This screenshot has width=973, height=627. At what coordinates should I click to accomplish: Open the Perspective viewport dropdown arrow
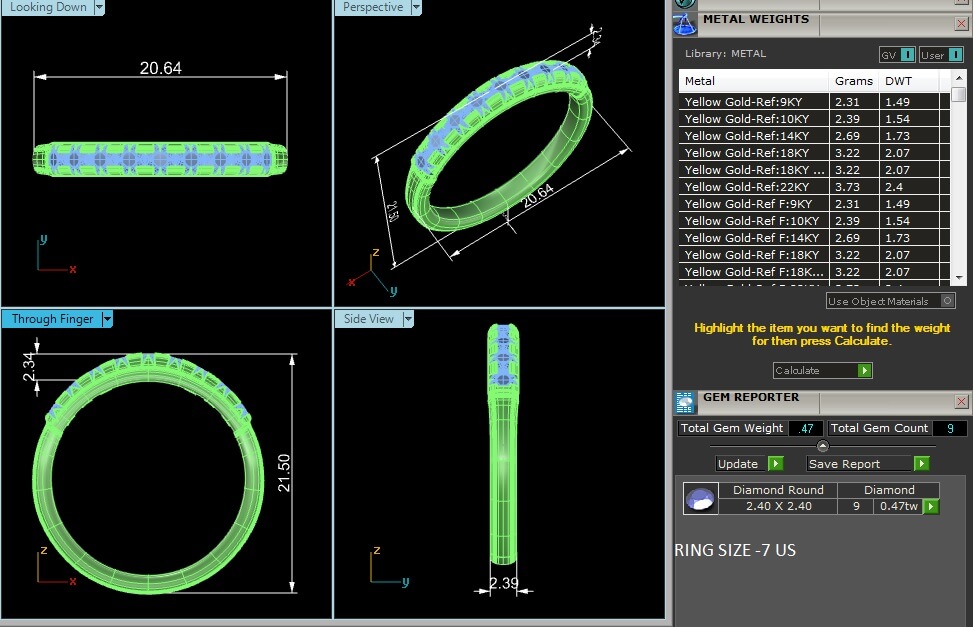coord(414,7)
